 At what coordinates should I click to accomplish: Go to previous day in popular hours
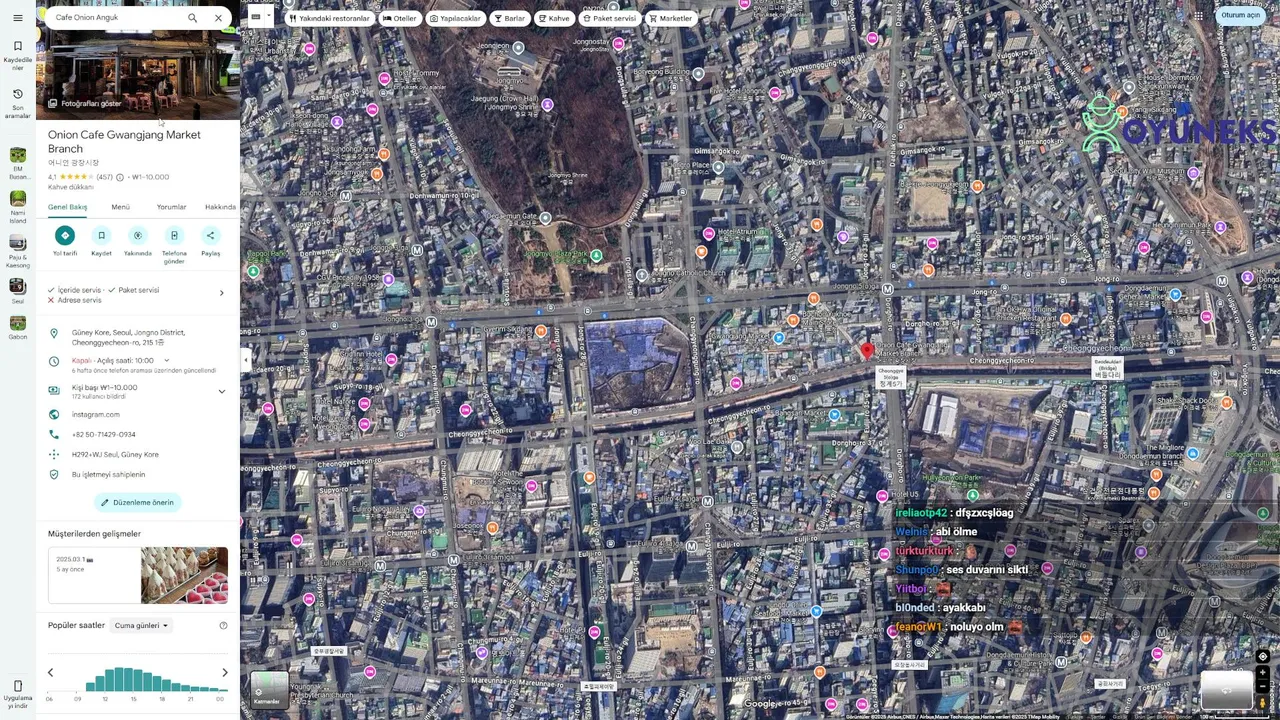click(x=51, y=672)
